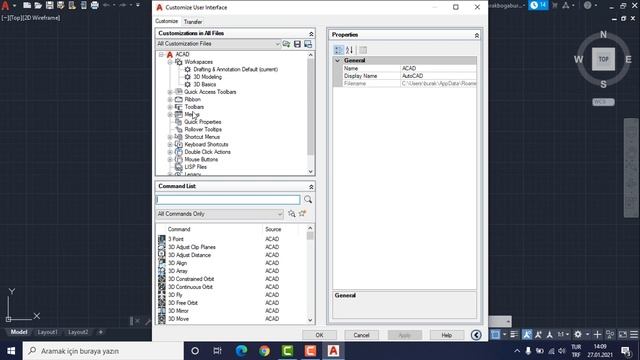The width and height of the screenshot is (640, 360).
Task: Click TOP face on the ViewCube
Action: tap(603, 59)
